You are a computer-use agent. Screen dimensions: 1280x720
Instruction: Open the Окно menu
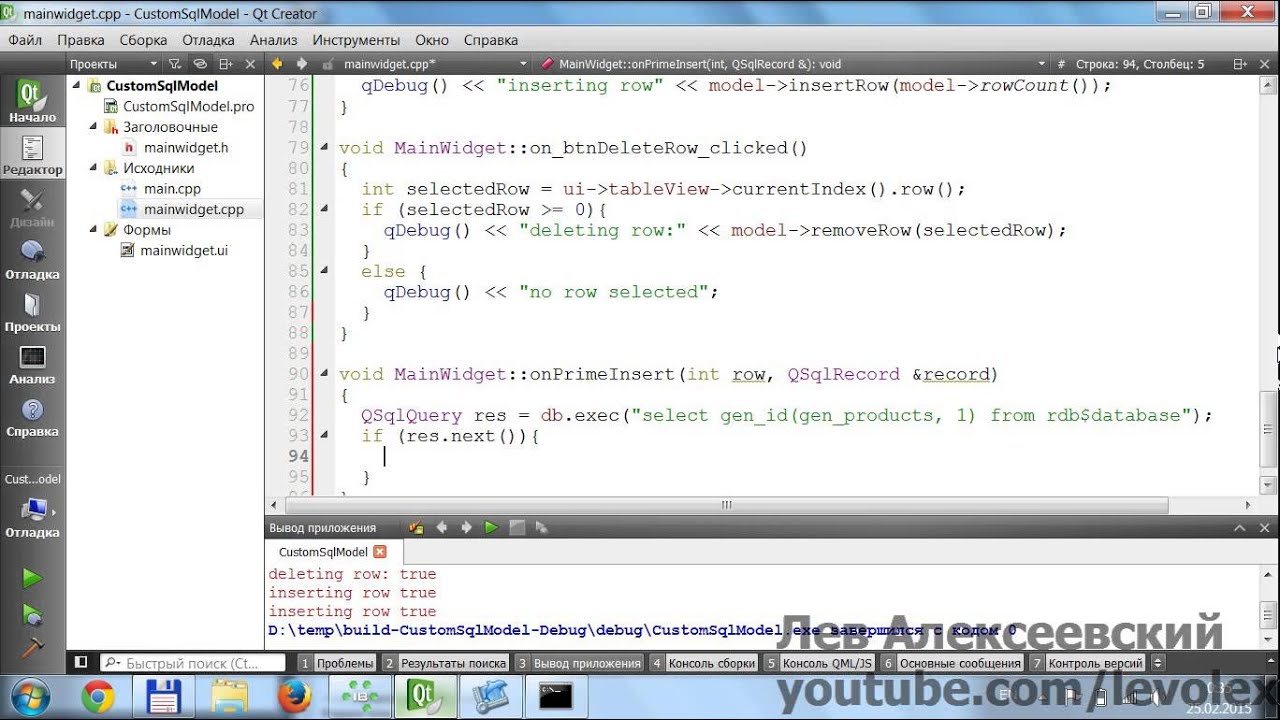432,40
